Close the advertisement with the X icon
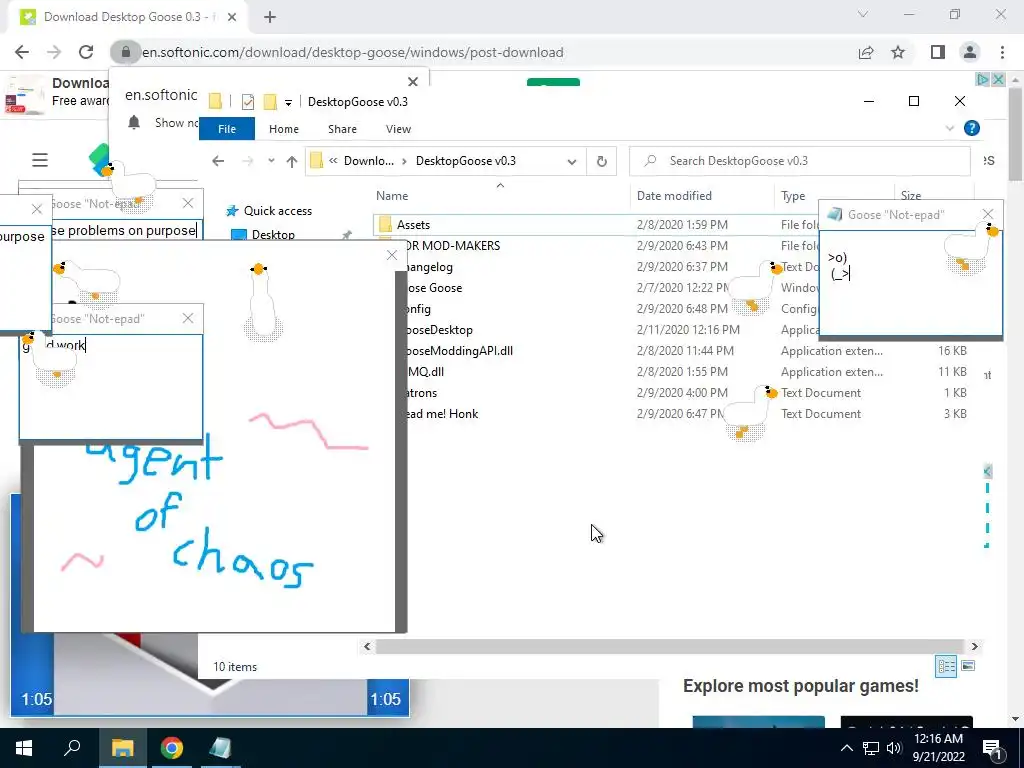 [x=998, y=79]
